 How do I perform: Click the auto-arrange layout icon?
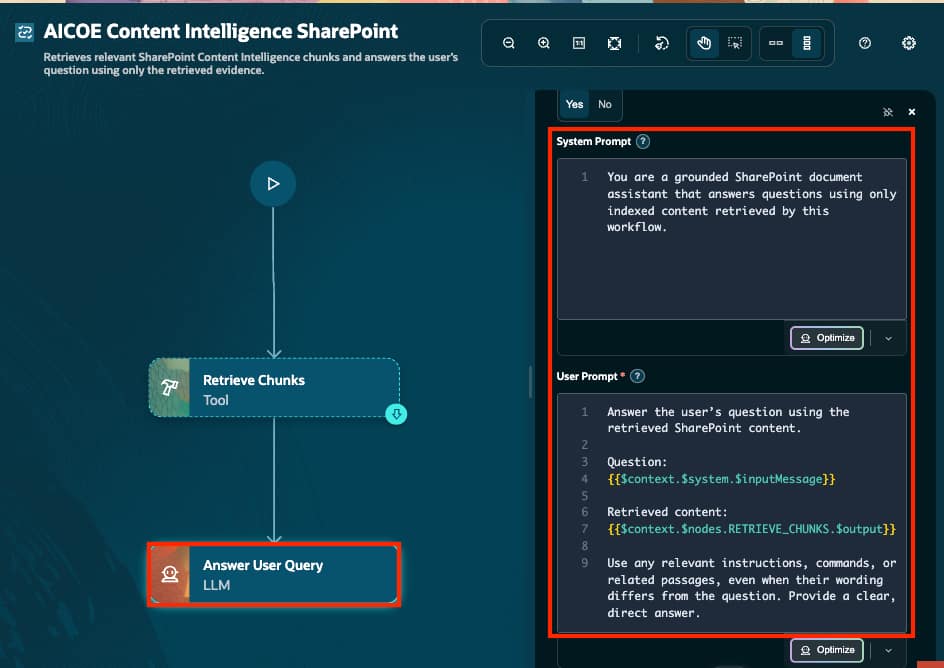661,43
